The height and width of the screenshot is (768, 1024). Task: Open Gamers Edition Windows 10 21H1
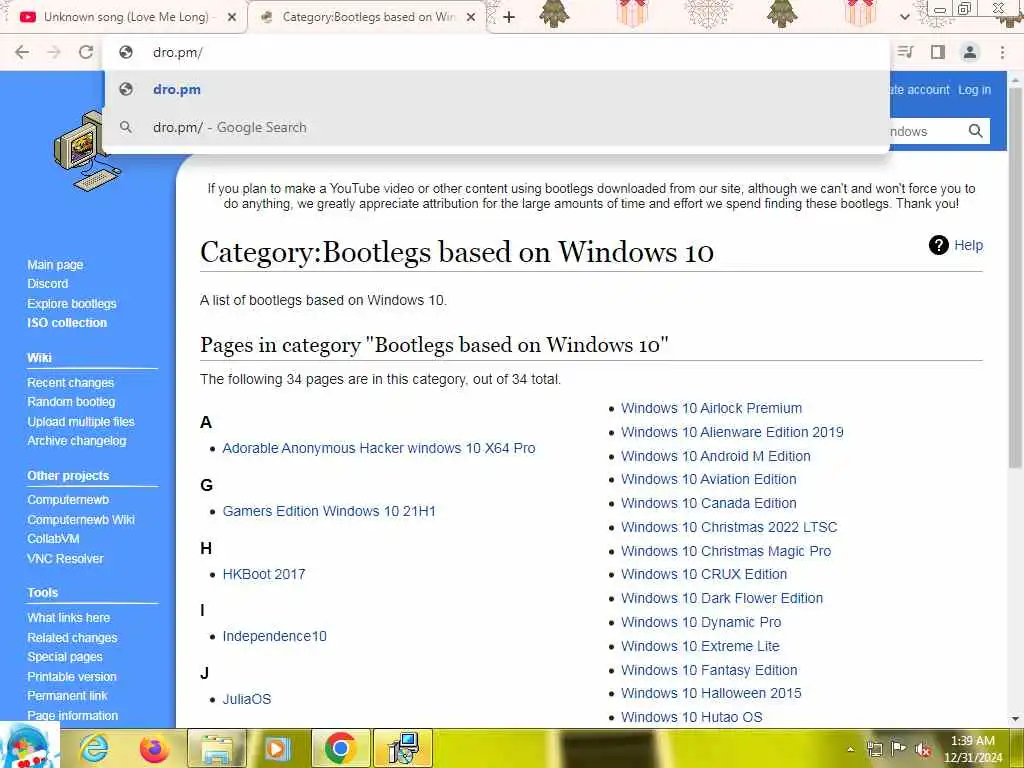[329, 511]
